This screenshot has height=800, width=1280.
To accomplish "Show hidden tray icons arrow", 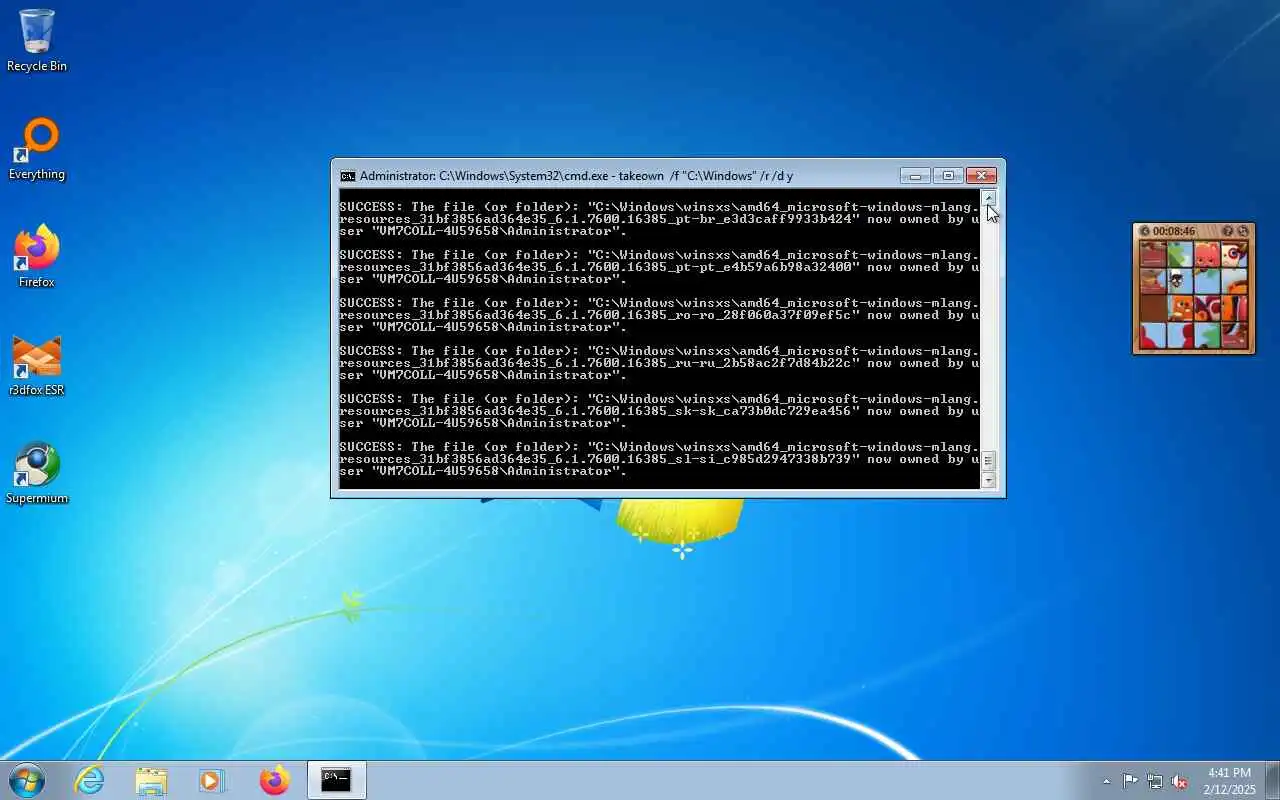I will 1106,781.
